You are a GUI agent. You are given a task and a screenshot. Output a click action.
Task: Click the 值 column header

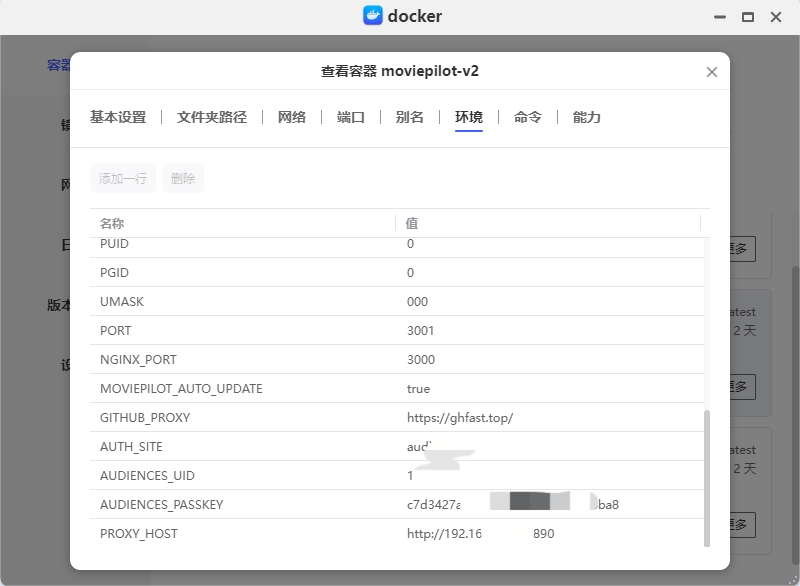tap(412, 223)
